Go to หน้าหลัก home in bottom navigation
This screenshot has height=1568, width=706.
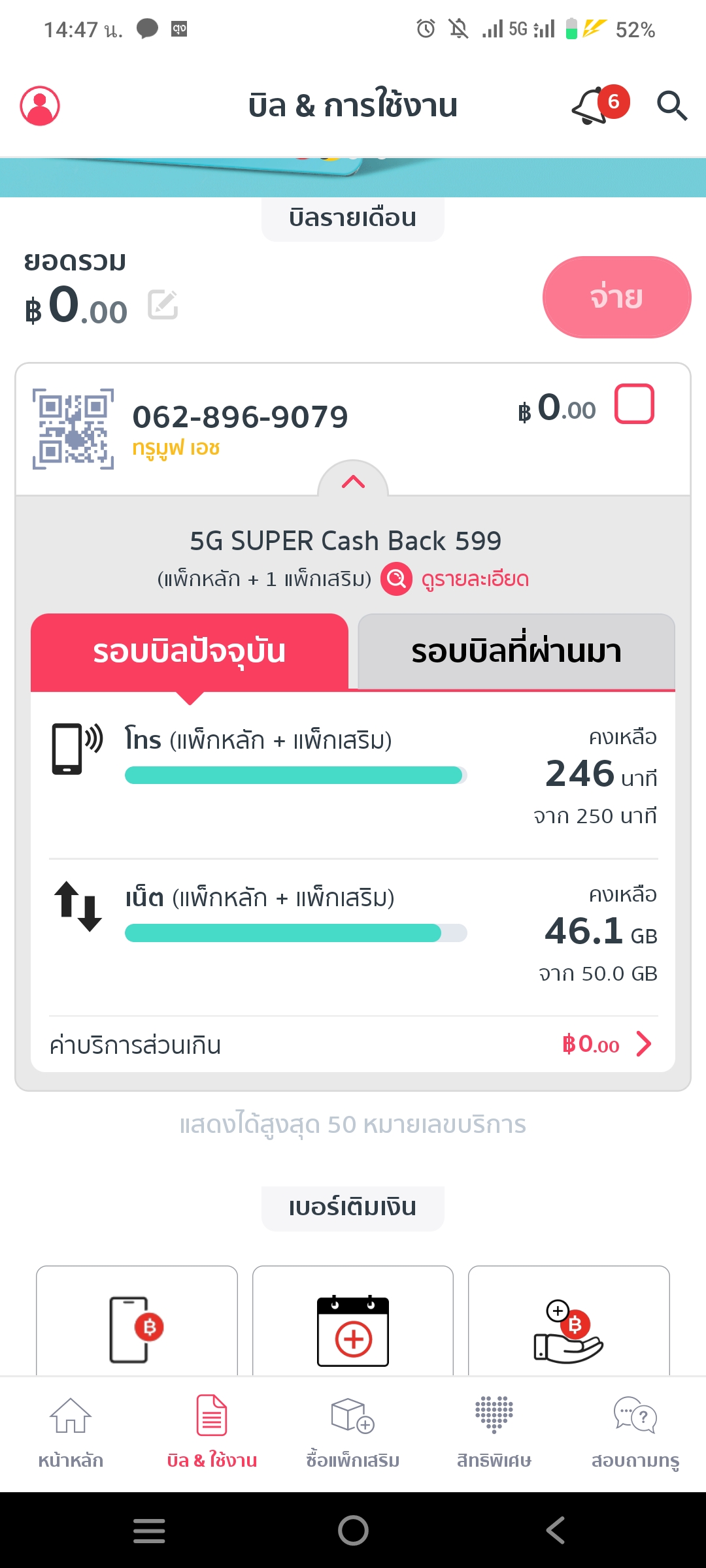tap(71, 1431)
